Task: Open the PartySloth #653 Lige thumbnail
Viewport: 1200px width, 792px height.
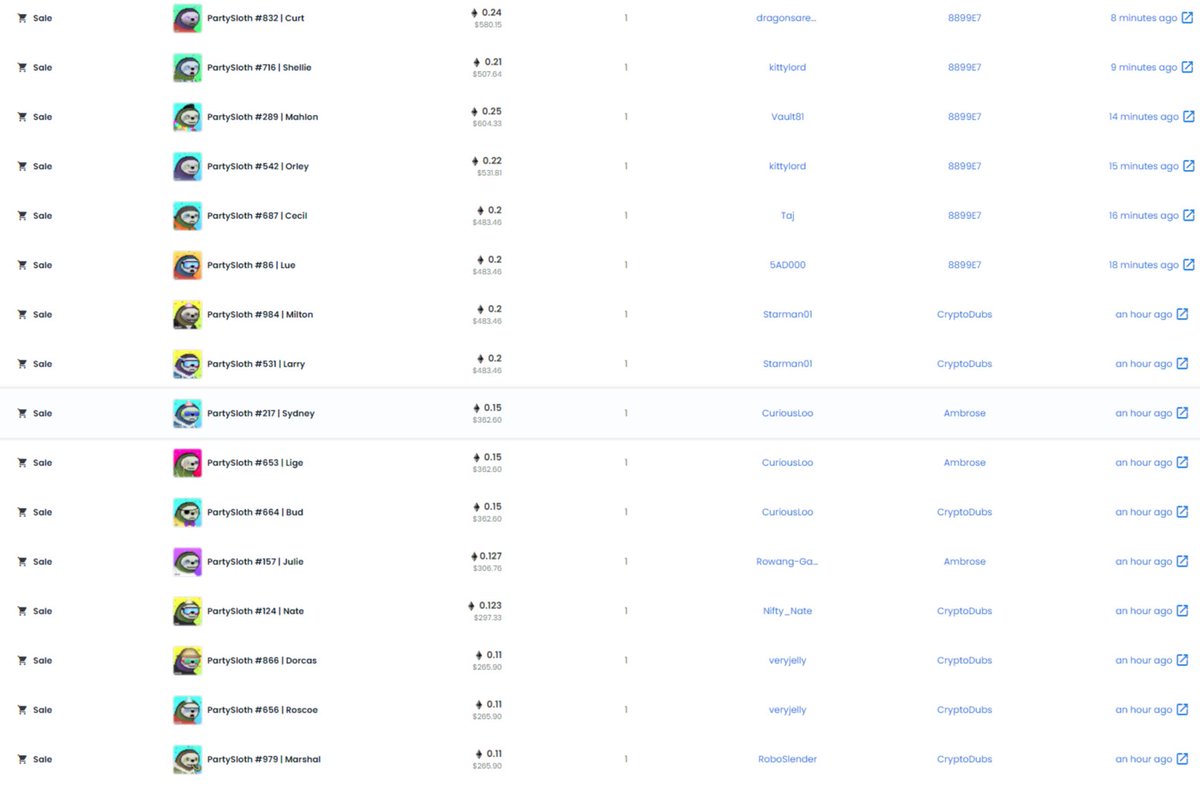Action: pos(187,463)
